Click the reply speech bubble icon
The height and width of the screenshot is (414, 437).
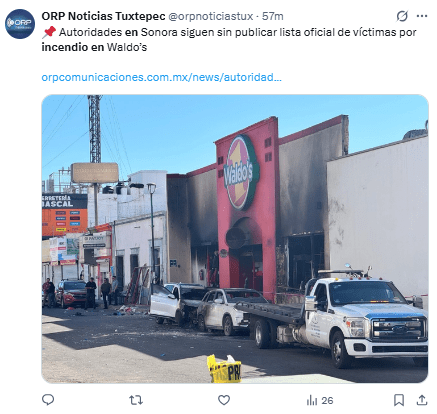pyautogui.click(x=48, y=400)
